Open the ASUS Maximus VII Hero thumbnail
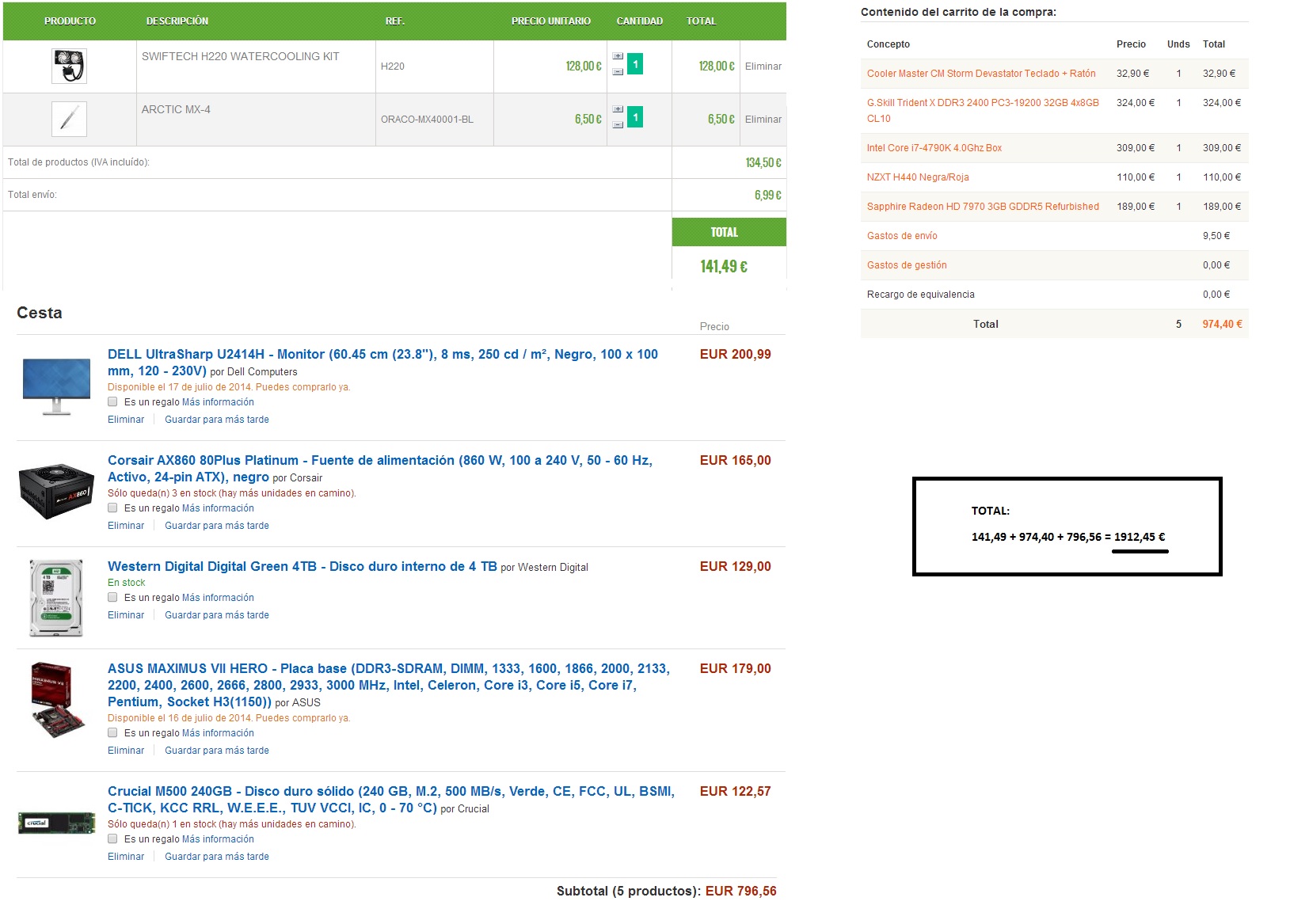This screenshot has height=924, width=1290. [x=58, y=701]
